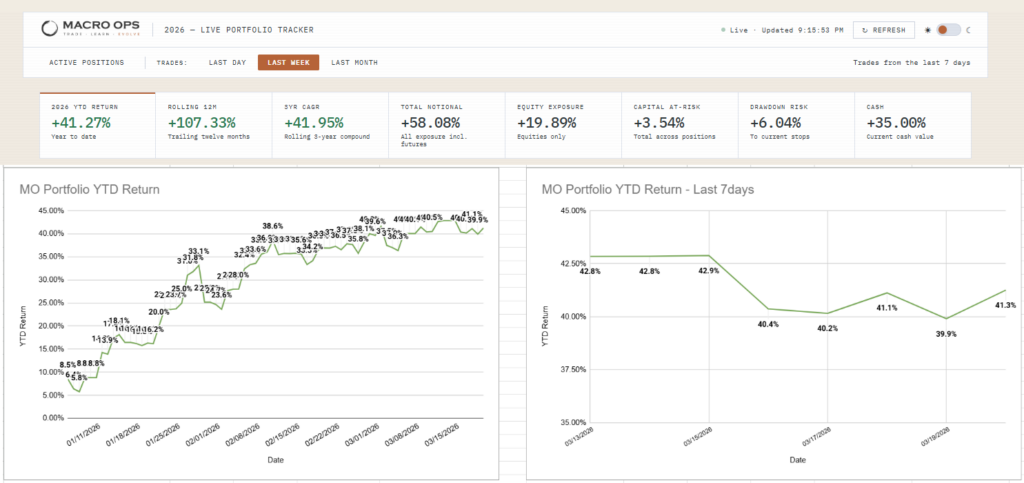Click the 39.9% point on 7-day chart

[946, 319]
